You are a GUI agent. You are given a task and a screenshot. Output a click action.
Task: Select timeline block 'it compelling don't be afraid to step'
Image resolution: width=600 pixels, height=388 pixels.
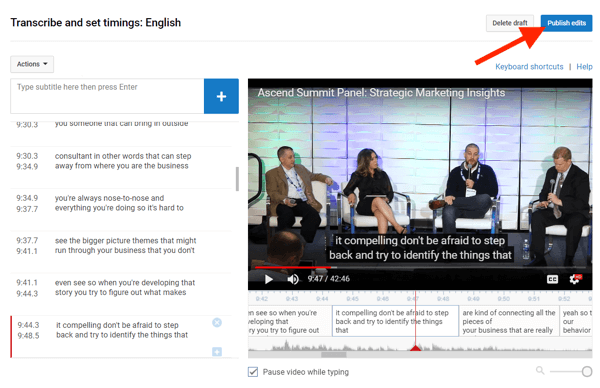click(x=395, y=321)
